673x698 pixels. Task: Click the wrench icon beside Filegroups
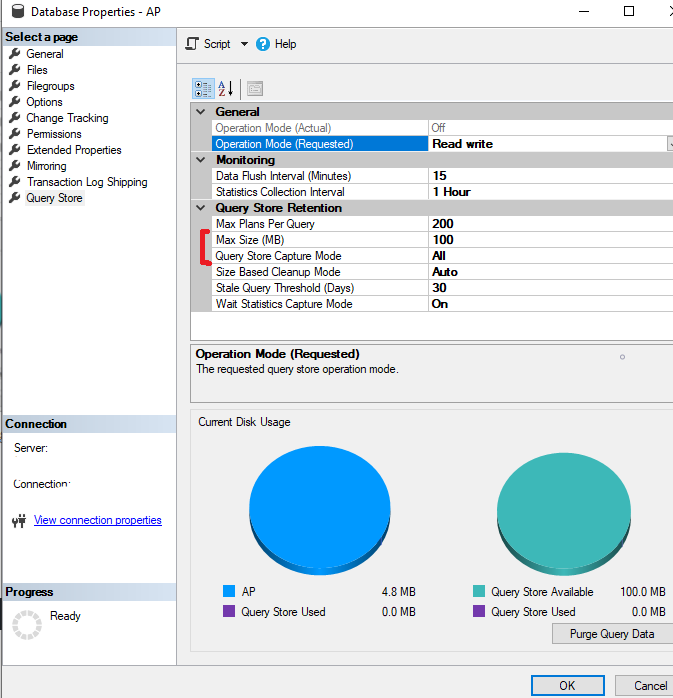15,85
